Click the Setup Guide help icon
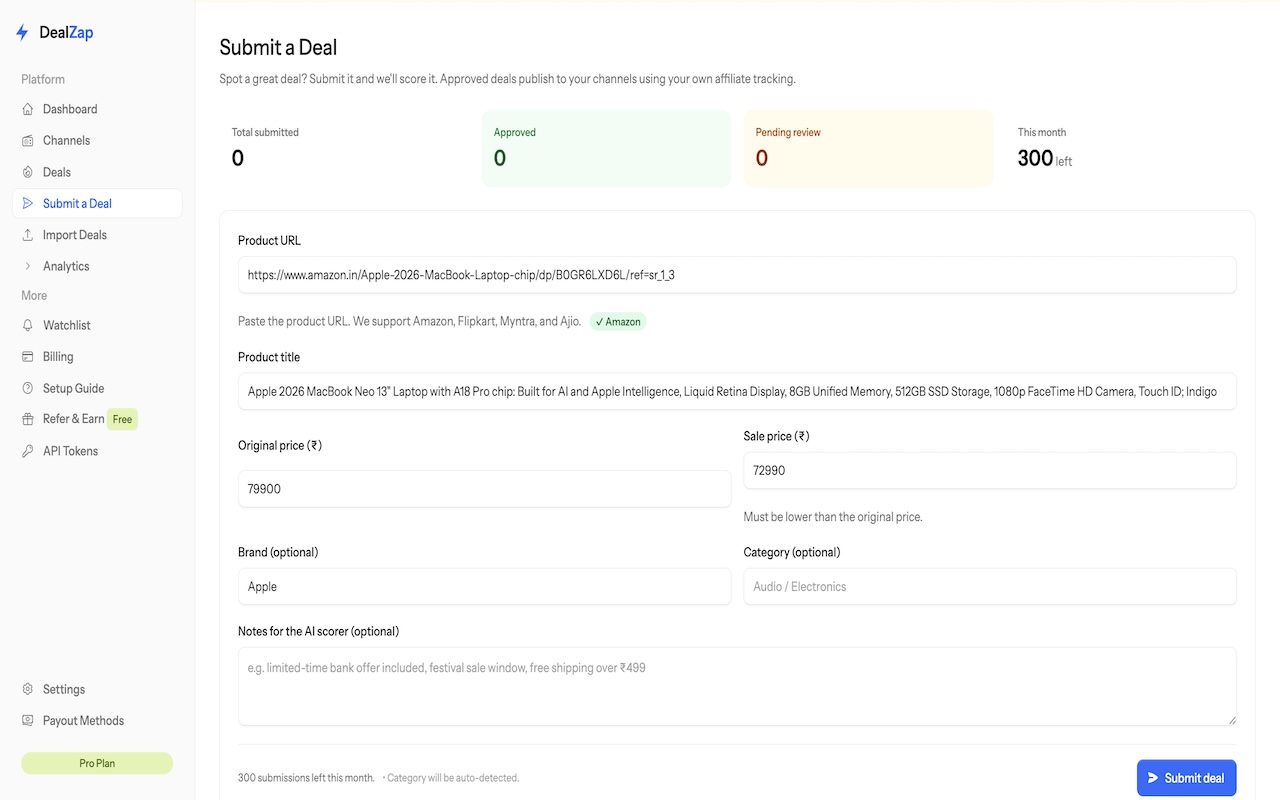Screen dimensions: 1280x800 click(x=28, y=388)
